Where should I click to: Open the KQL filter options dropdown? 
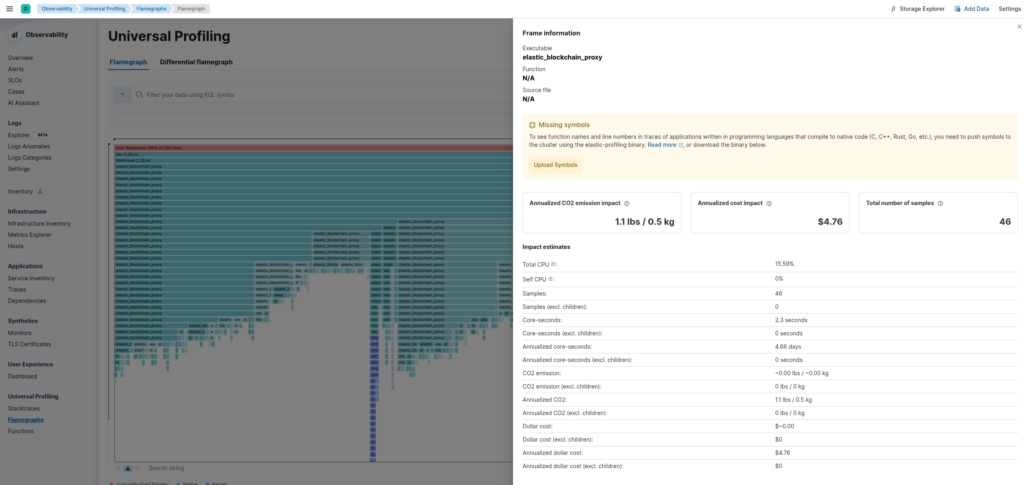pos(122,95)
